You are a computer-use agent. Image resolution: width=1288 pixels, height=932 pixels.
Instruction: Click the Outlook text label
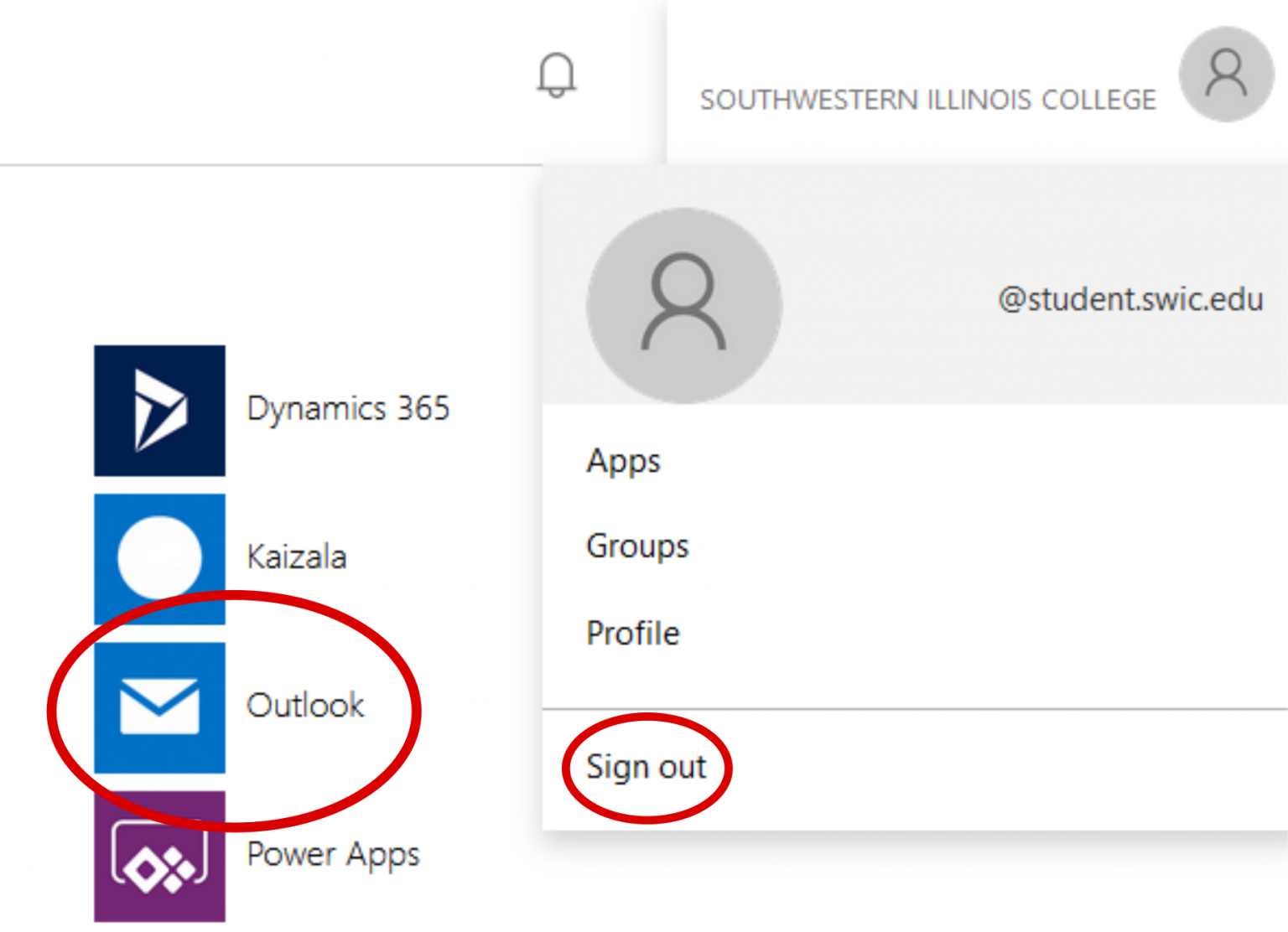click(305, 706)
